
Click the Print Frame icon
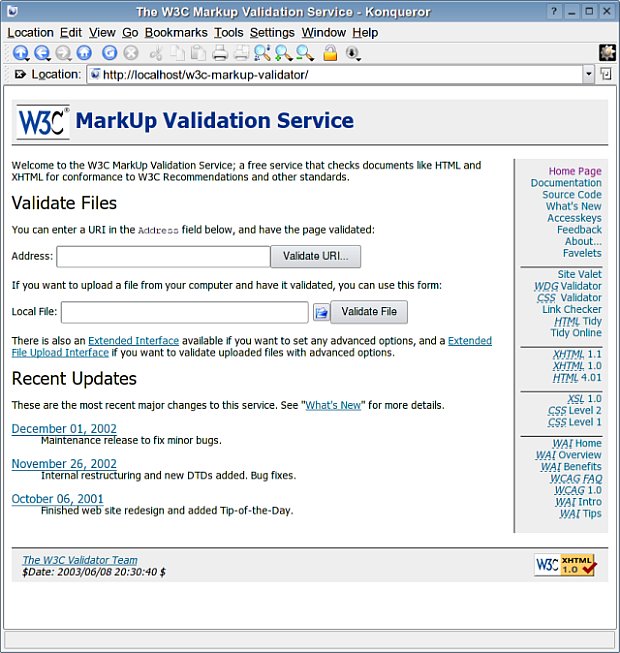pos(241,53)
